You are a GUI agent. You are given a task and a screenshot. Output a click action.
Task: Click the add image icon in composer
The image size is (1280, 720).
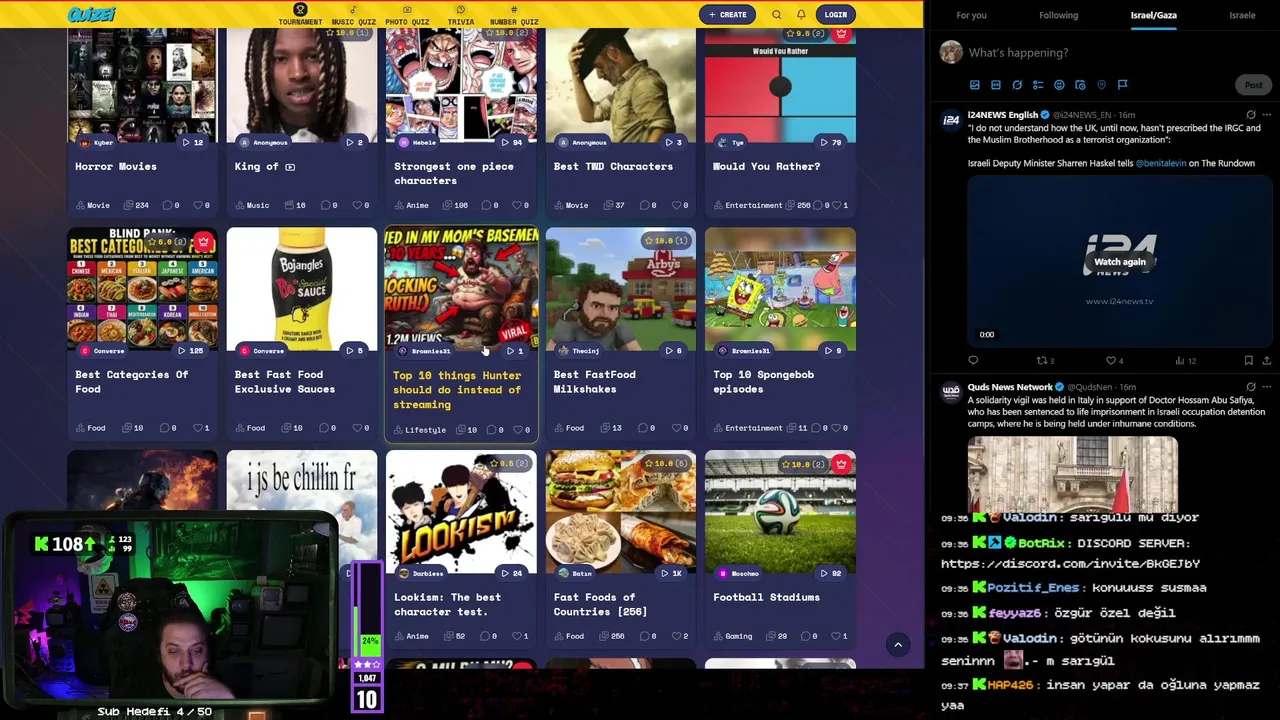click(974, 85)
